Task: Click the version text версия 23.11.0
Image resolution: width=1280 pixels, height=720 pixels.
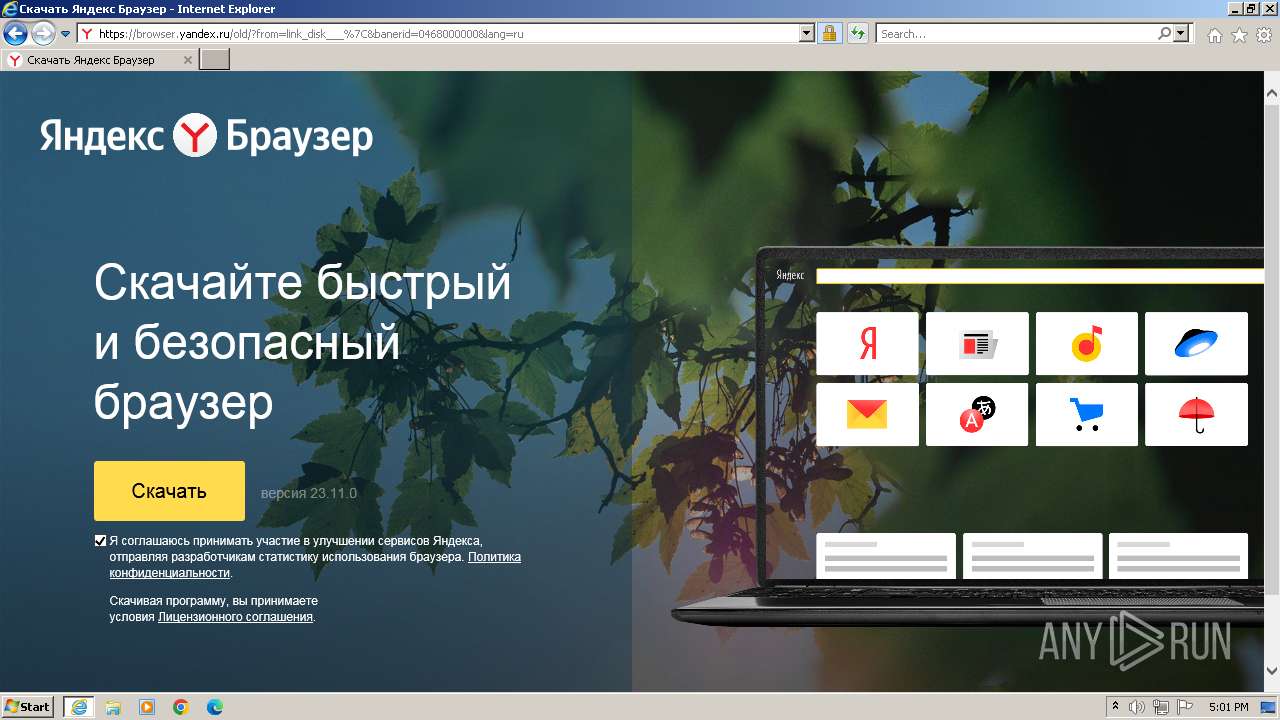Action: 308,493
